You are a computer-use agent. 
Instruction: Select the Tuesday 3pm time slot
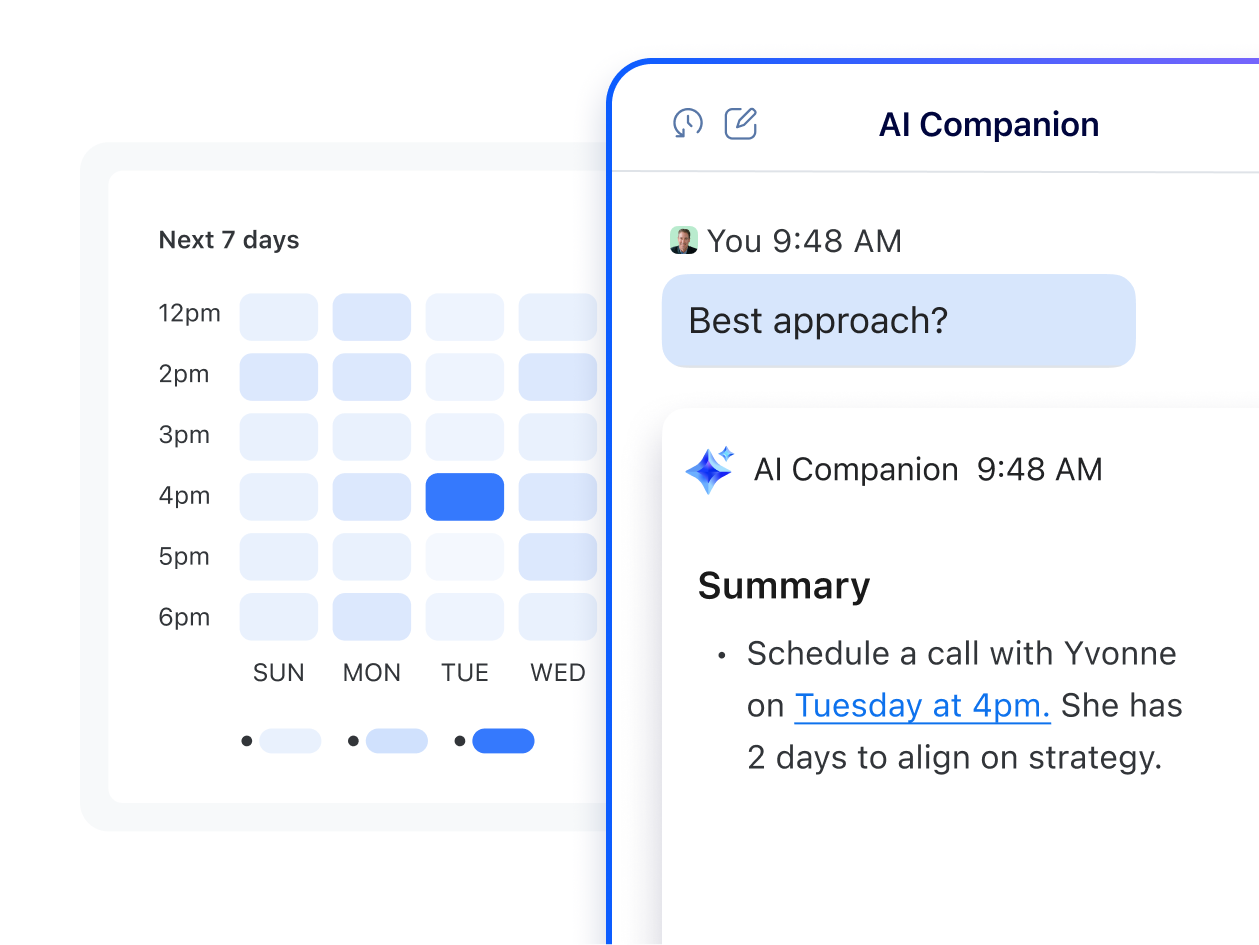point(464,437)
